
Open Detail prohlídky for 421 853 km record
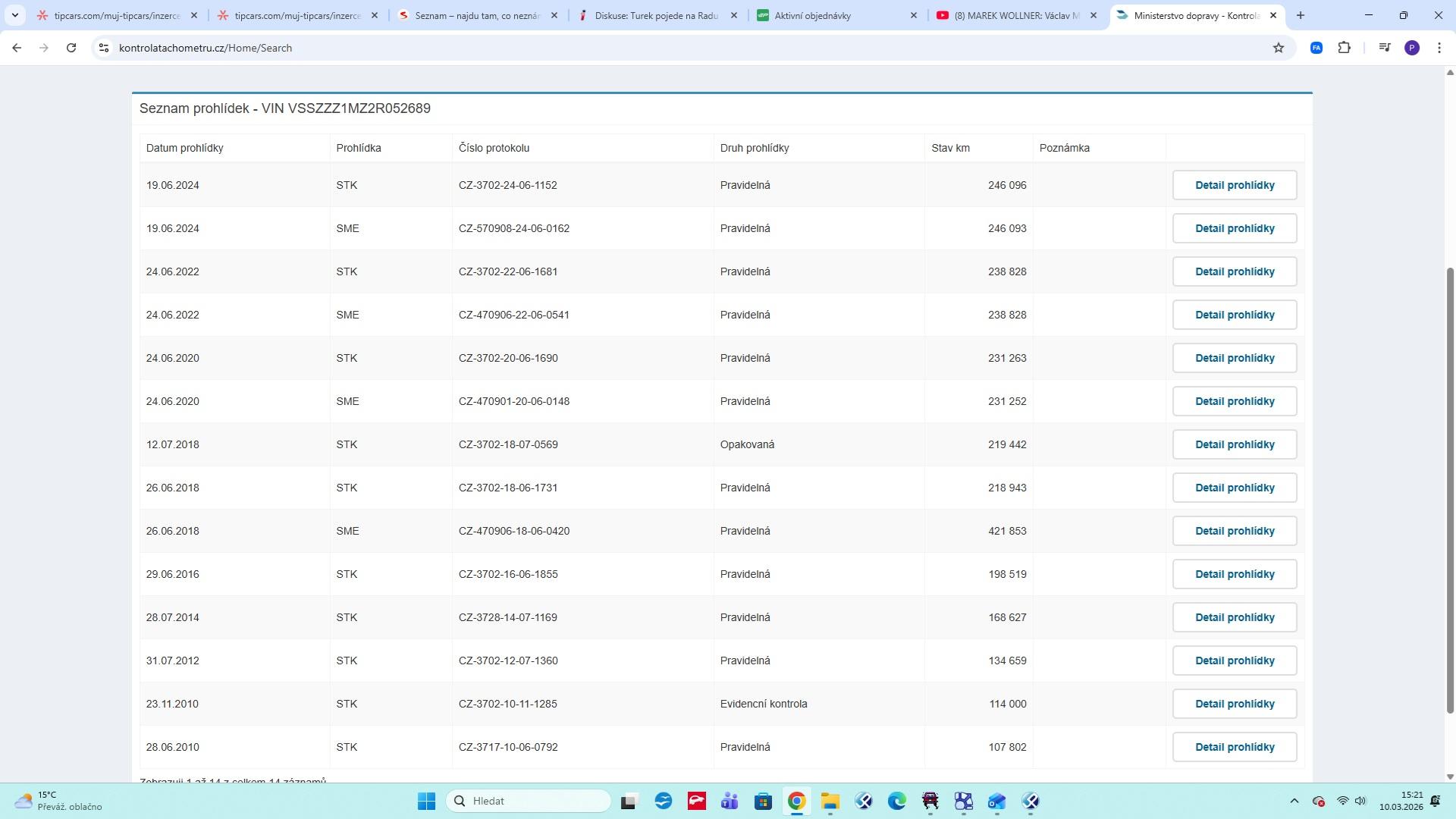(x=1234, y=531)
